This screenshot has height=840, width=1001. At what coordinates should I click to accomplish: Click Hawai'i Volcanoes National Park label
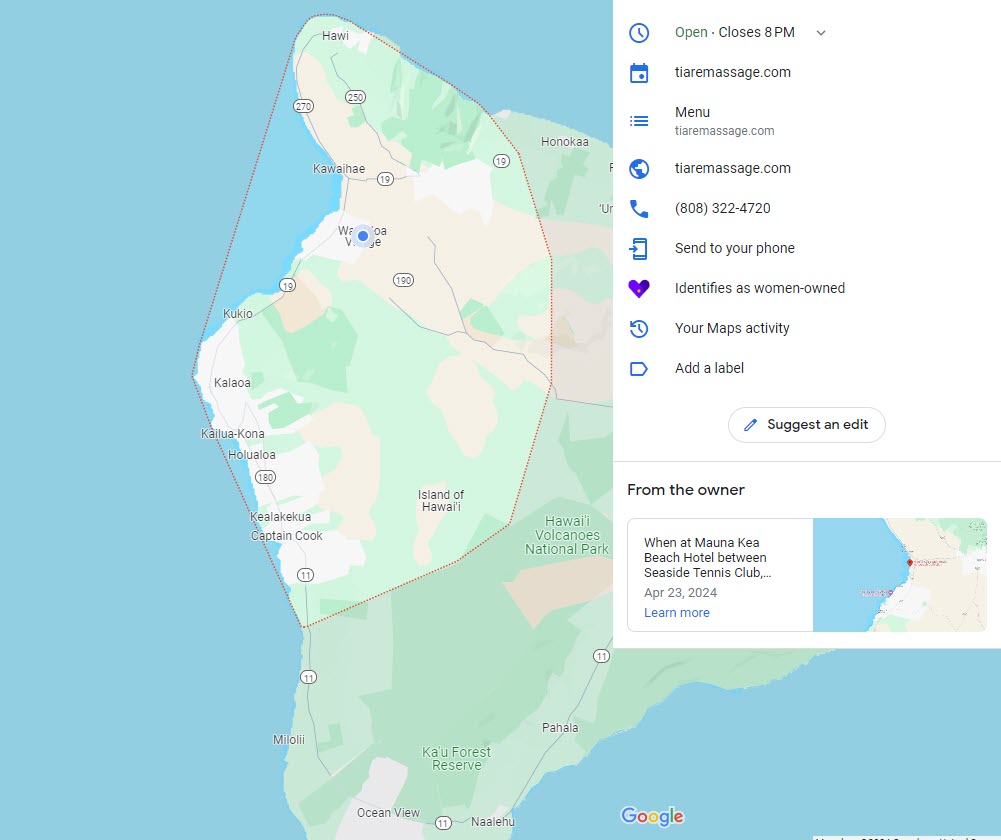tap(566, 535)
